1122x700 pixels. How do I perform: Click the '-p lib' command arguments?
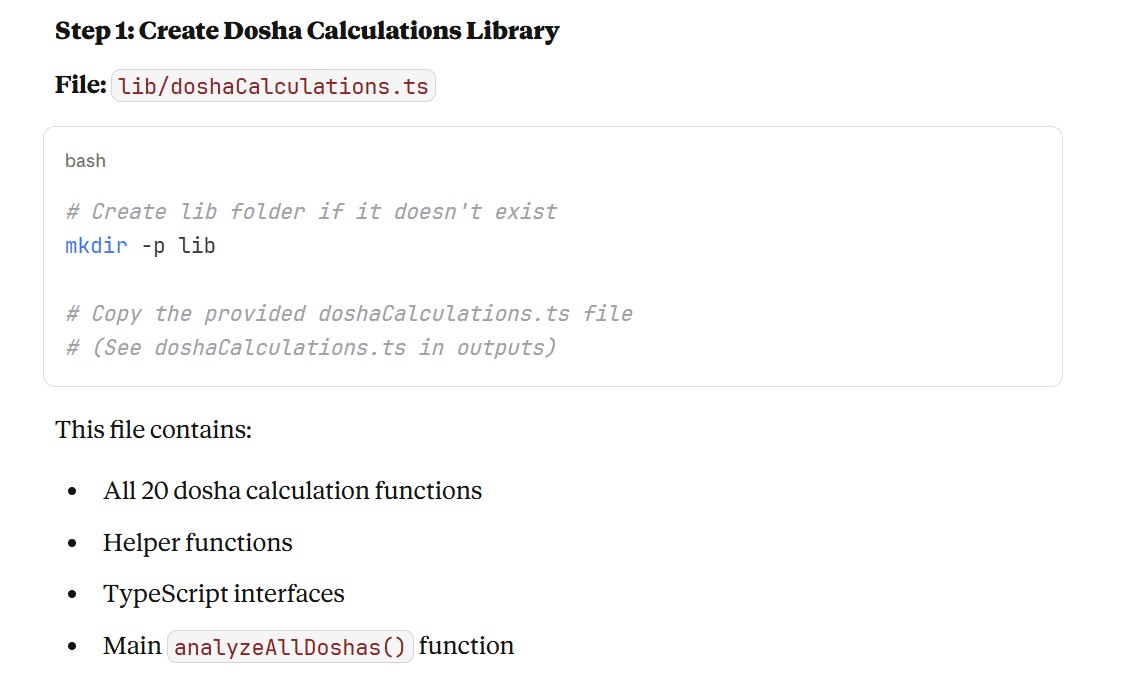[x=178, y=245]
